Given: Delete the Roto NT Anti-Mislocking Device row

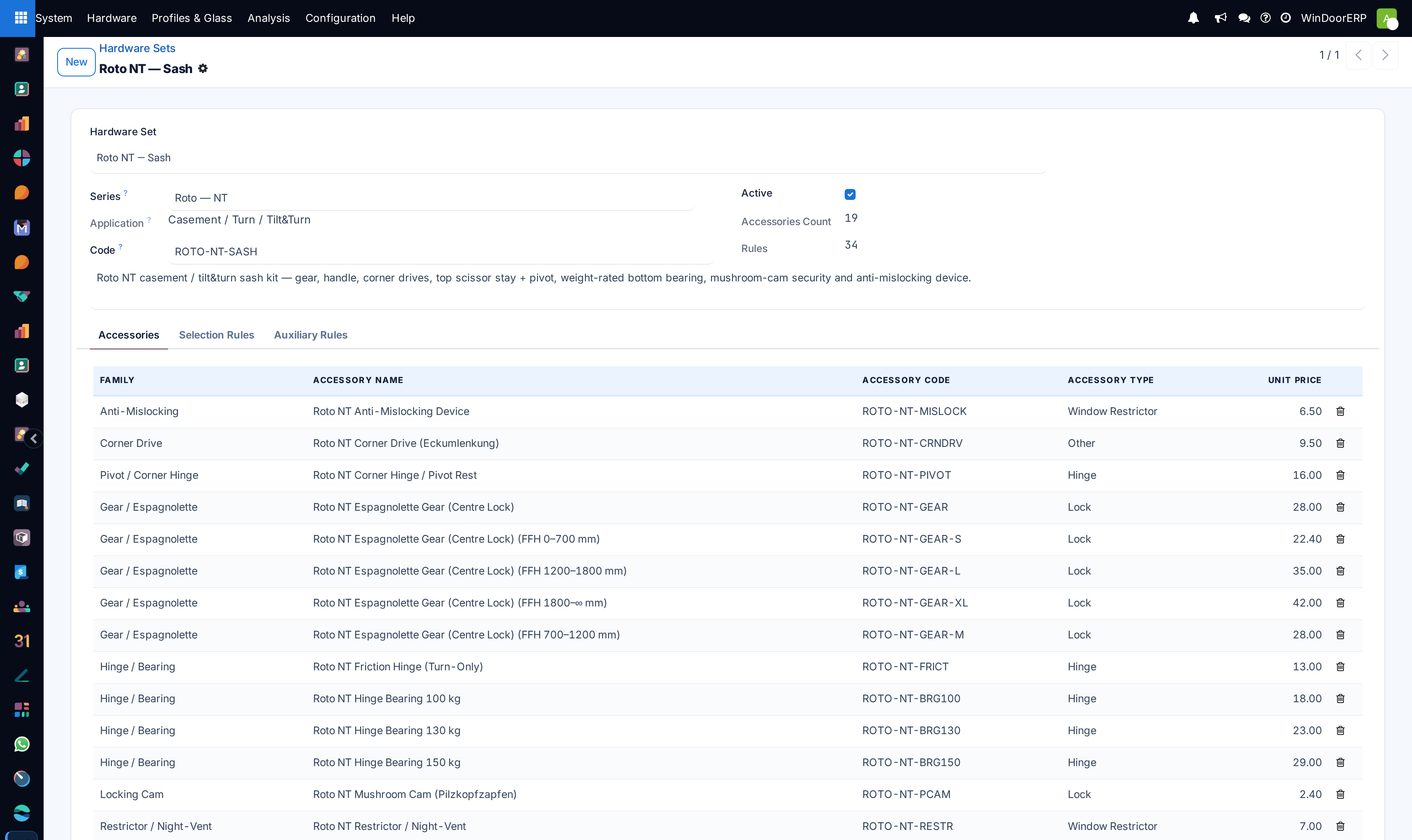Looking at the screenshot, I should click(x=1340, y=412).
